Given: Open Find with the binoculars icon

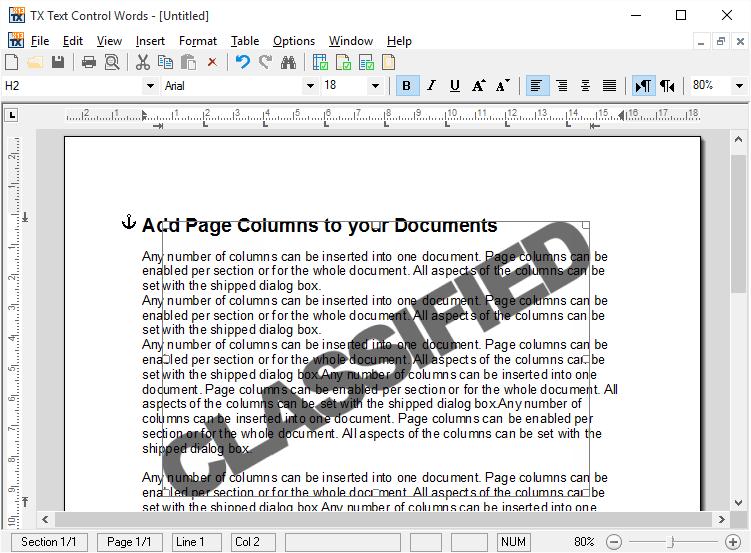Looking at the screenshot, I should click(x=288, y=62).
